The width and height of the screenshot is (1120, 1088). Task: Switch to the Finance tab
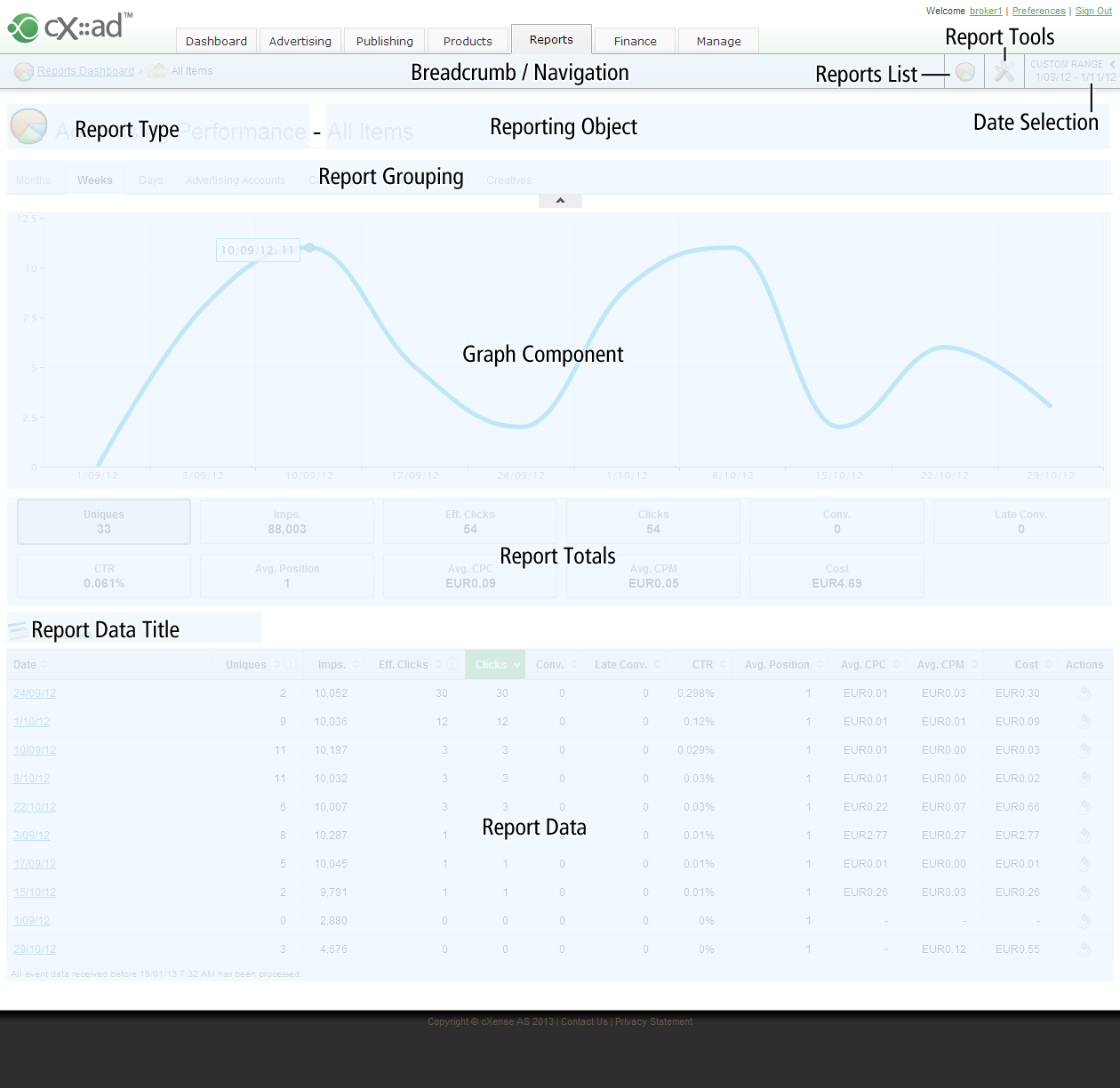pos(636,41)
